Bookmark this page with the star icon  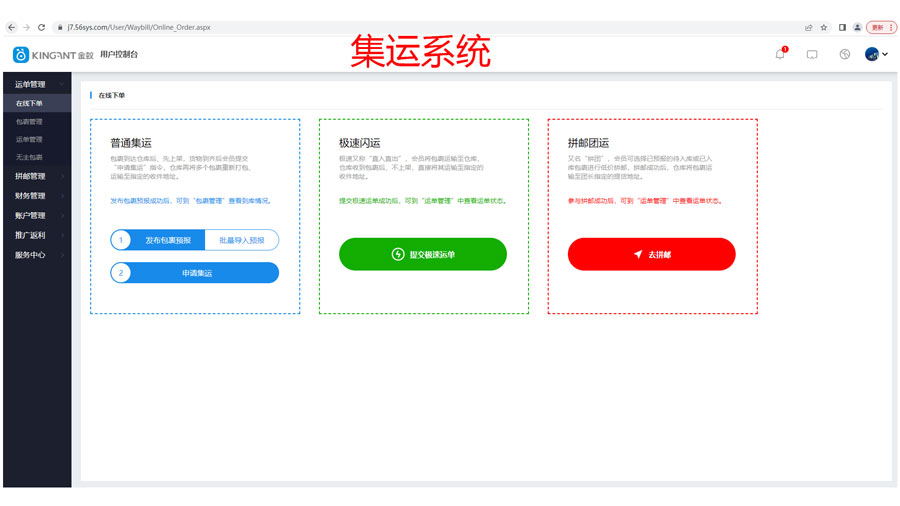click(x=824, y=27)
